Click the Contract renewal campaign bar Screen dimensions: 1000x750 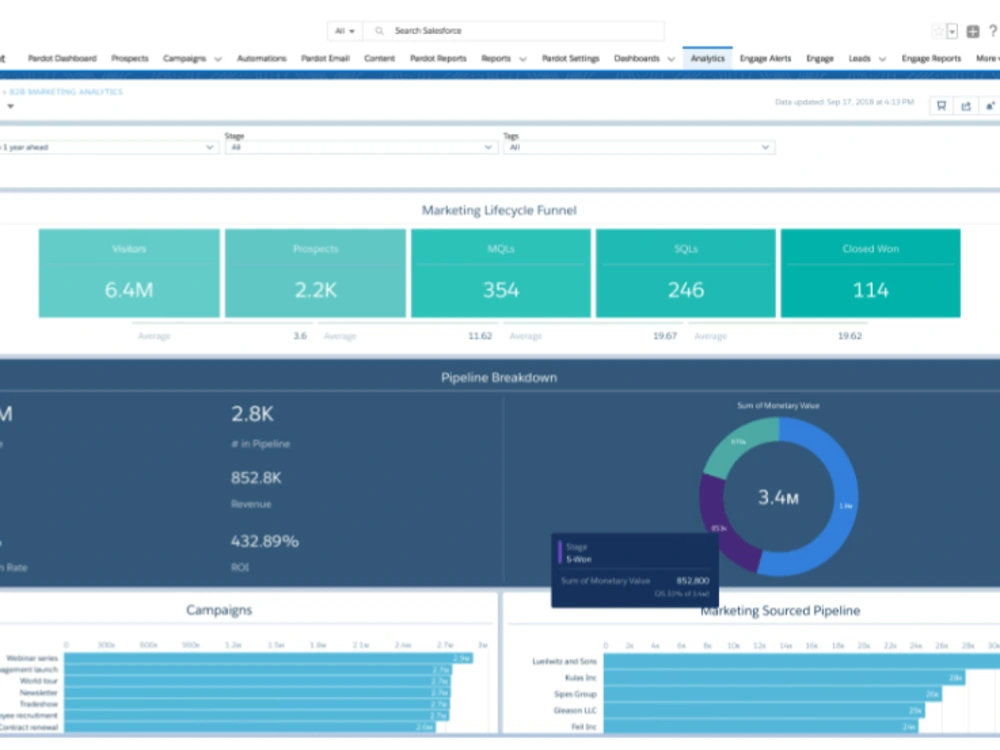click(250, 727)
